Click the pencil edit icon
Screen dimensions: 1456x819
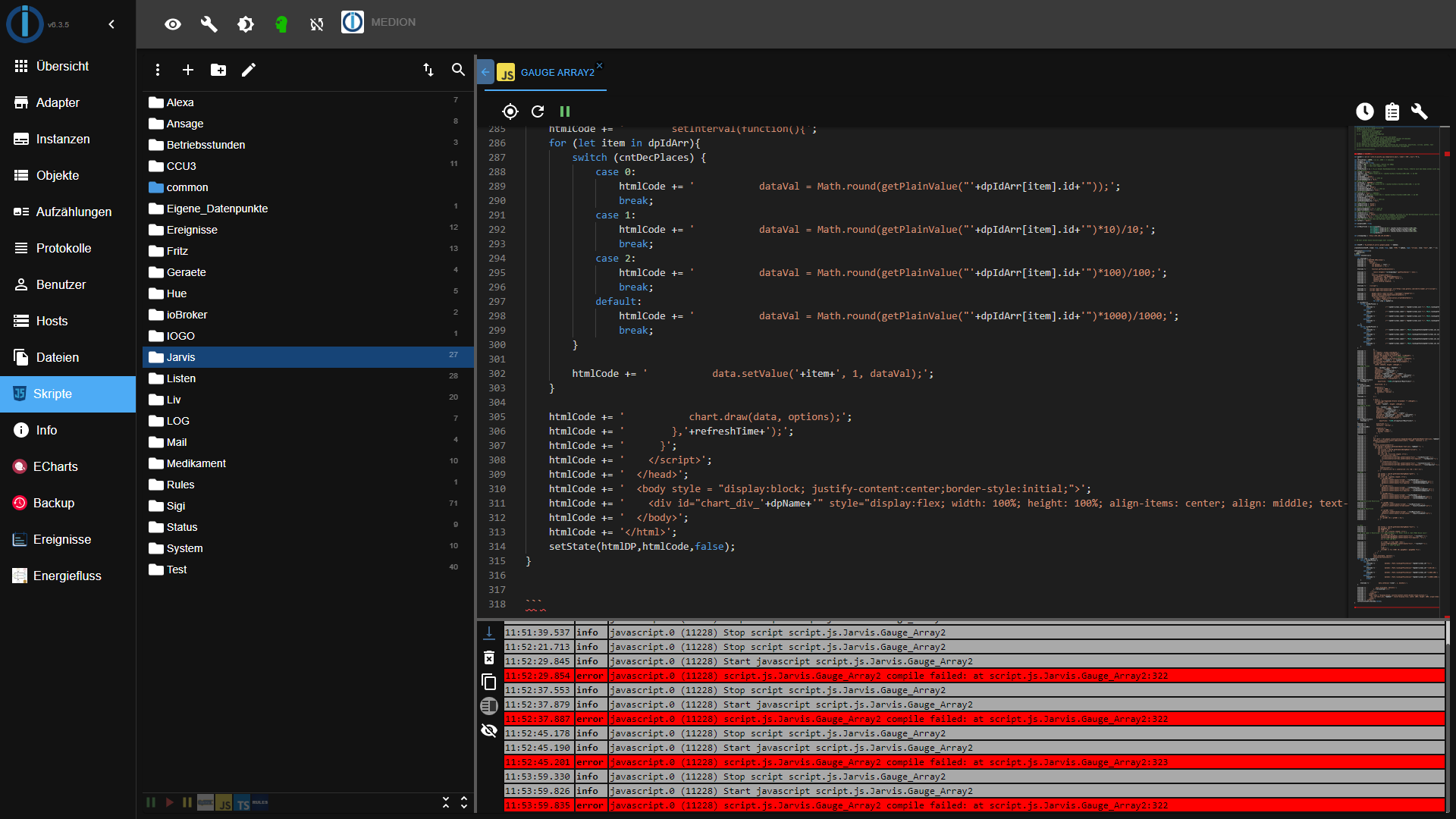[249, 70]
